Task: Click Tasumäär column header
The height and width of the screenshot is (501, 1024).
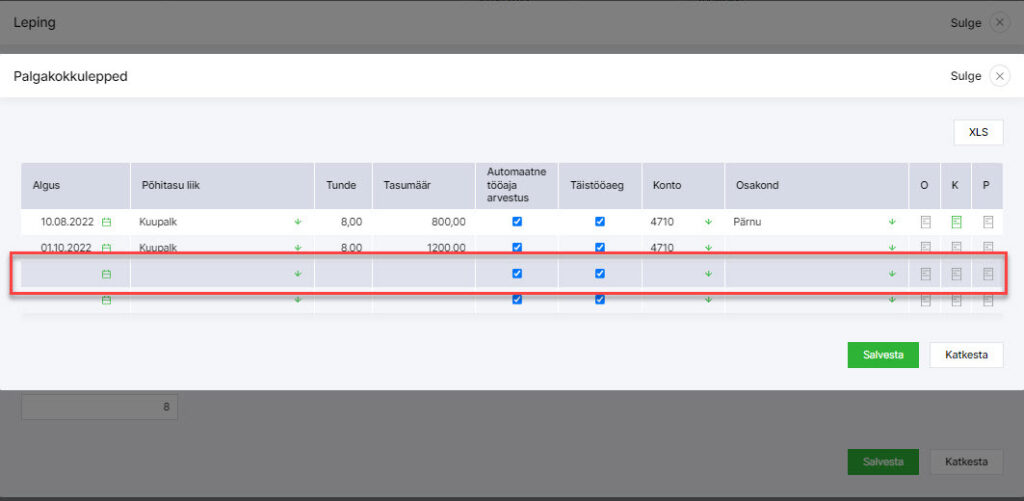Action: (406, 186)
